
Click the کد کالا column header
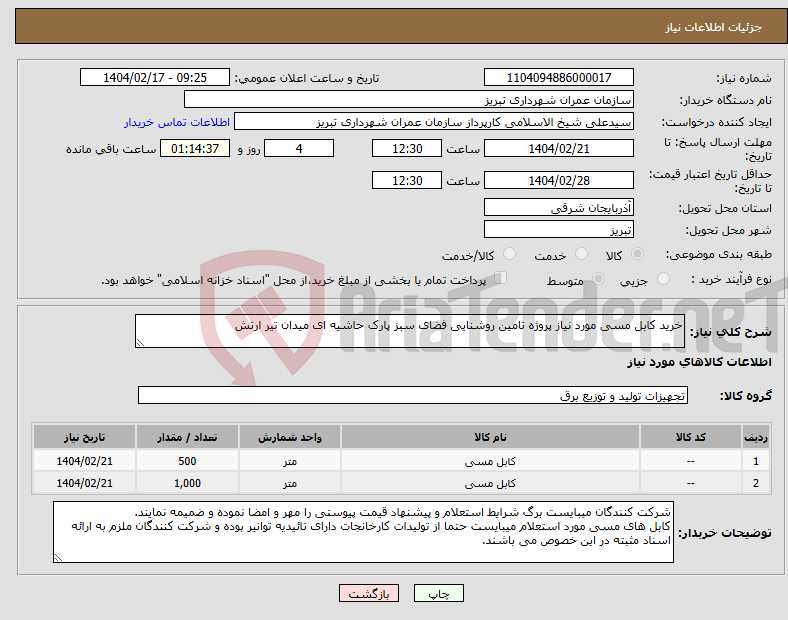point(691,437)
